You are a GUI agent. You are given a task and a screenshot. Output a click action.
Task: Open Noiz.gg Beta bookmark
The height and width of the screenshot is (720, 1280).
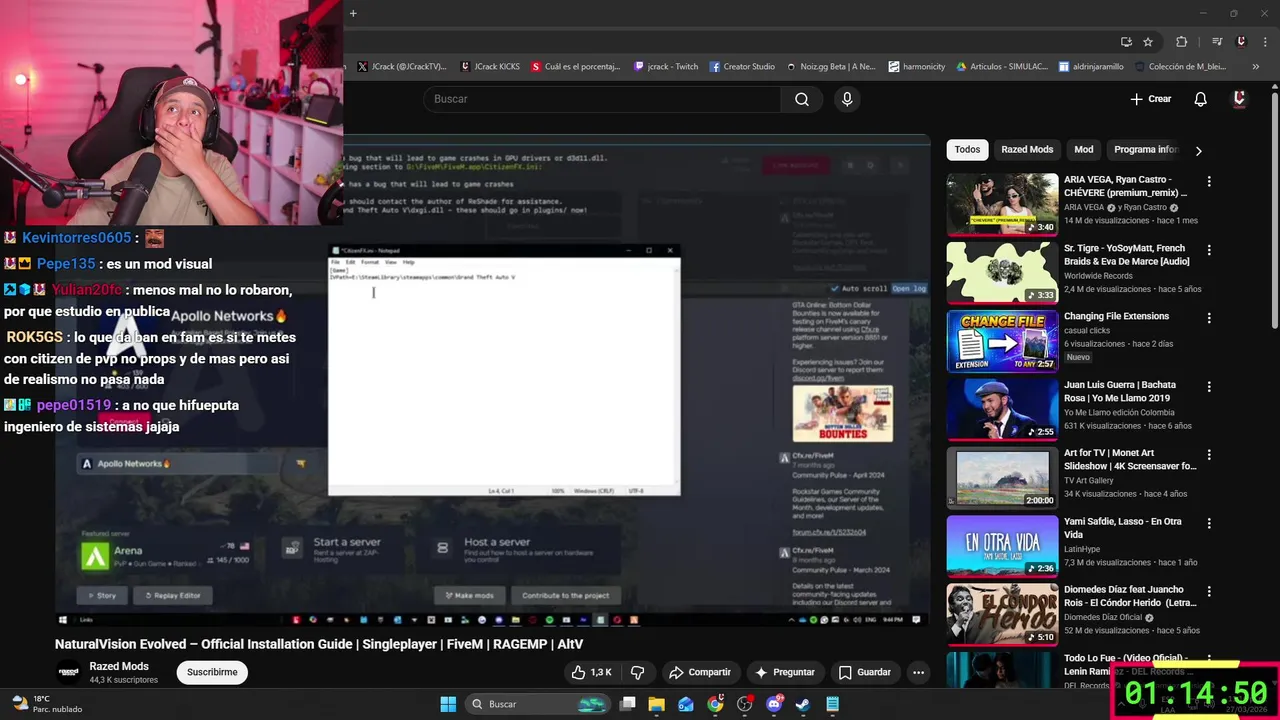pos(831,67)
